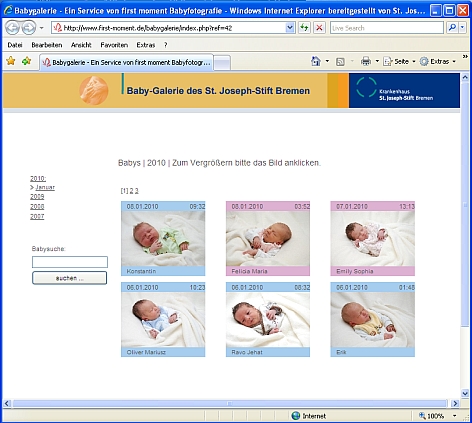Click the Internet zone globe icon

point(296,416)
